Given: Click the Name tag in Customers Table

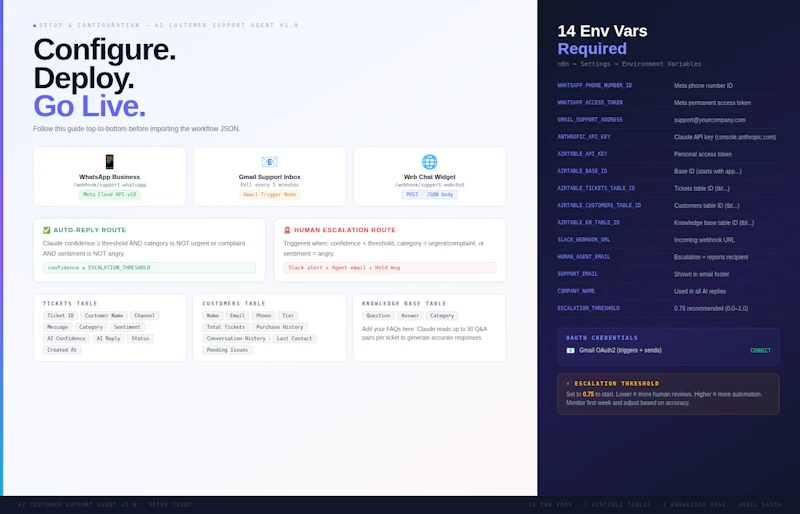Looking at the screenshot, I should [213, 315].
